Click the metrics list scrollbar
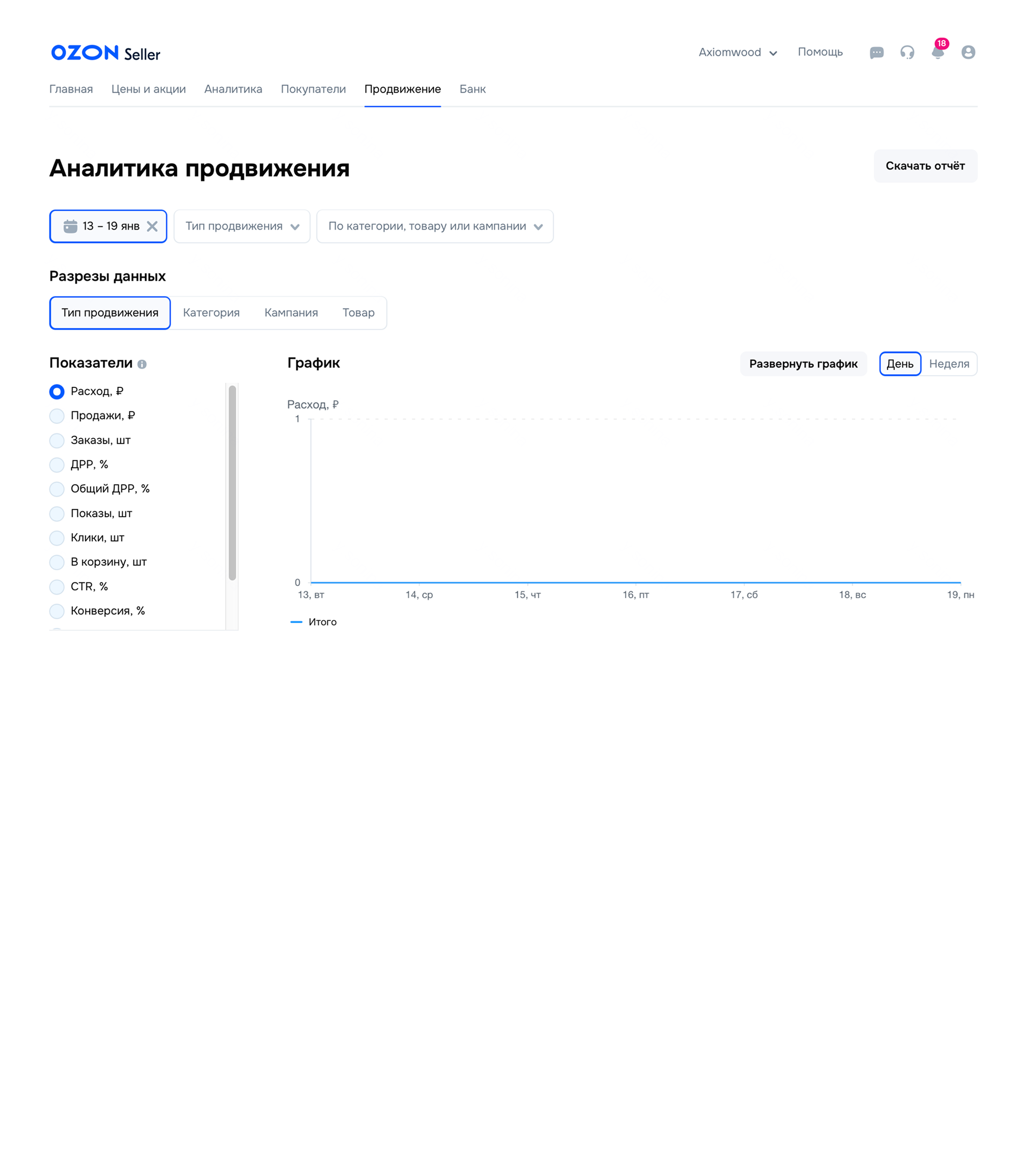The width and height of the screenshot is (1010, 1176). 232,483
